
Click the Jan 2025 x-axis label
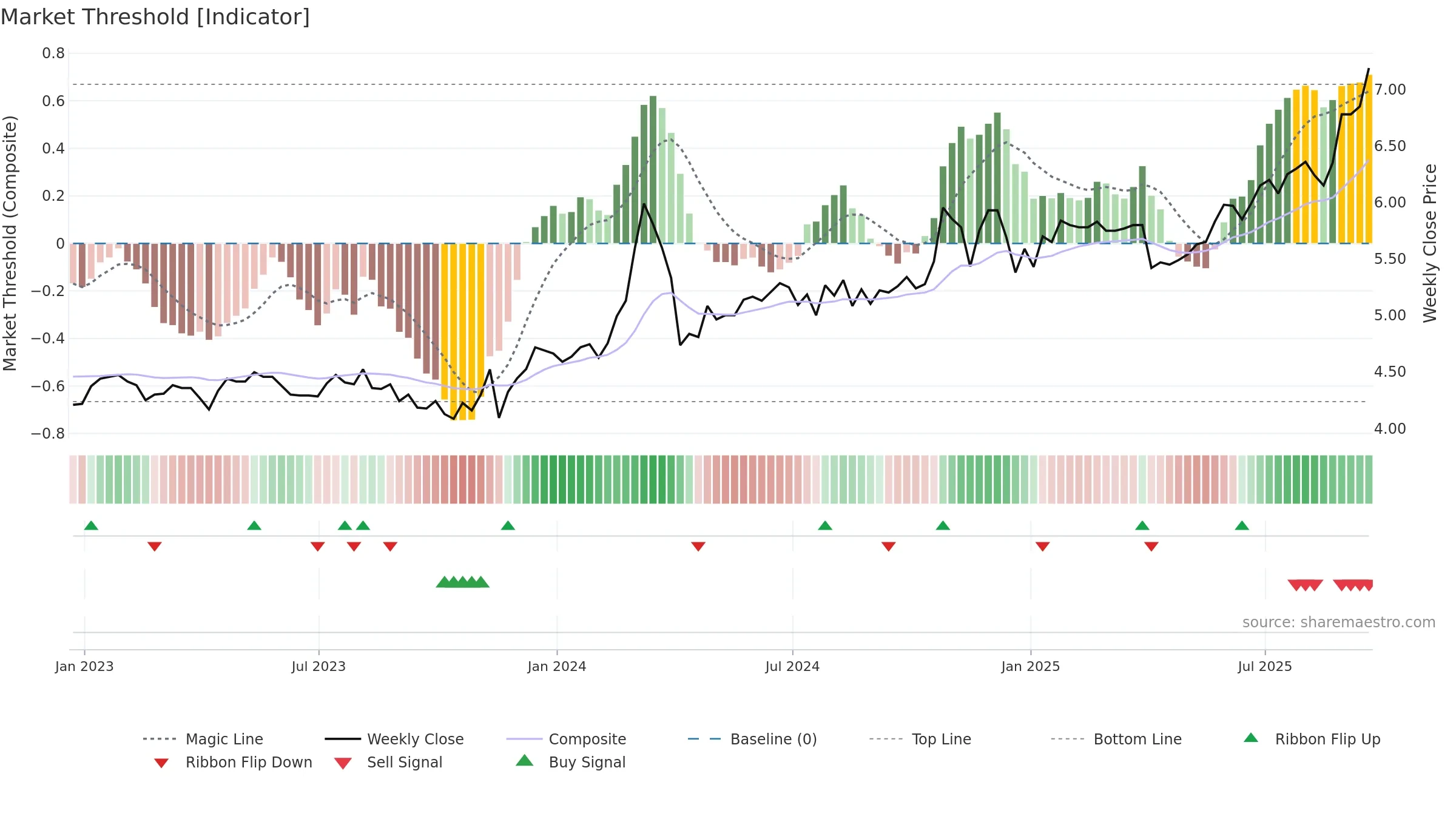click(1031, 667)
